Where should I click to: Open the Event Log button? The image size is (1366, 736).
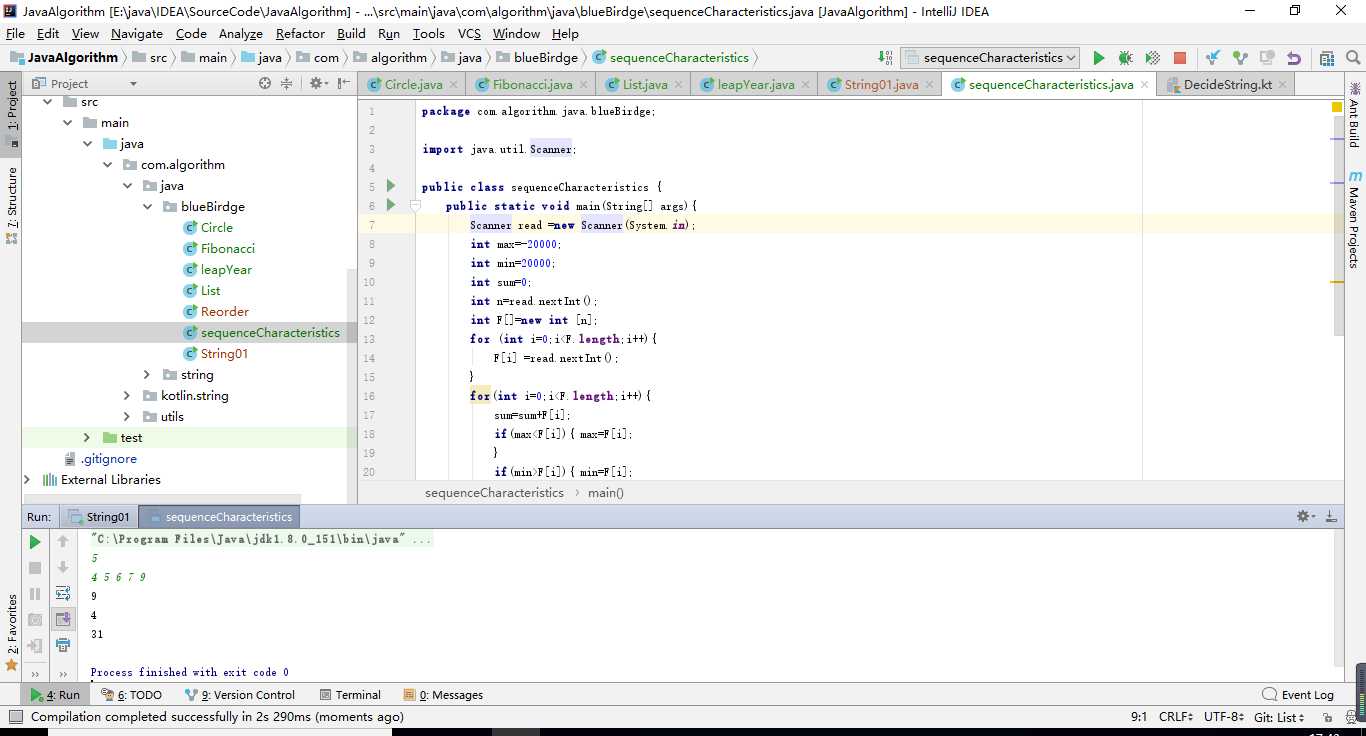(1298, 695)
